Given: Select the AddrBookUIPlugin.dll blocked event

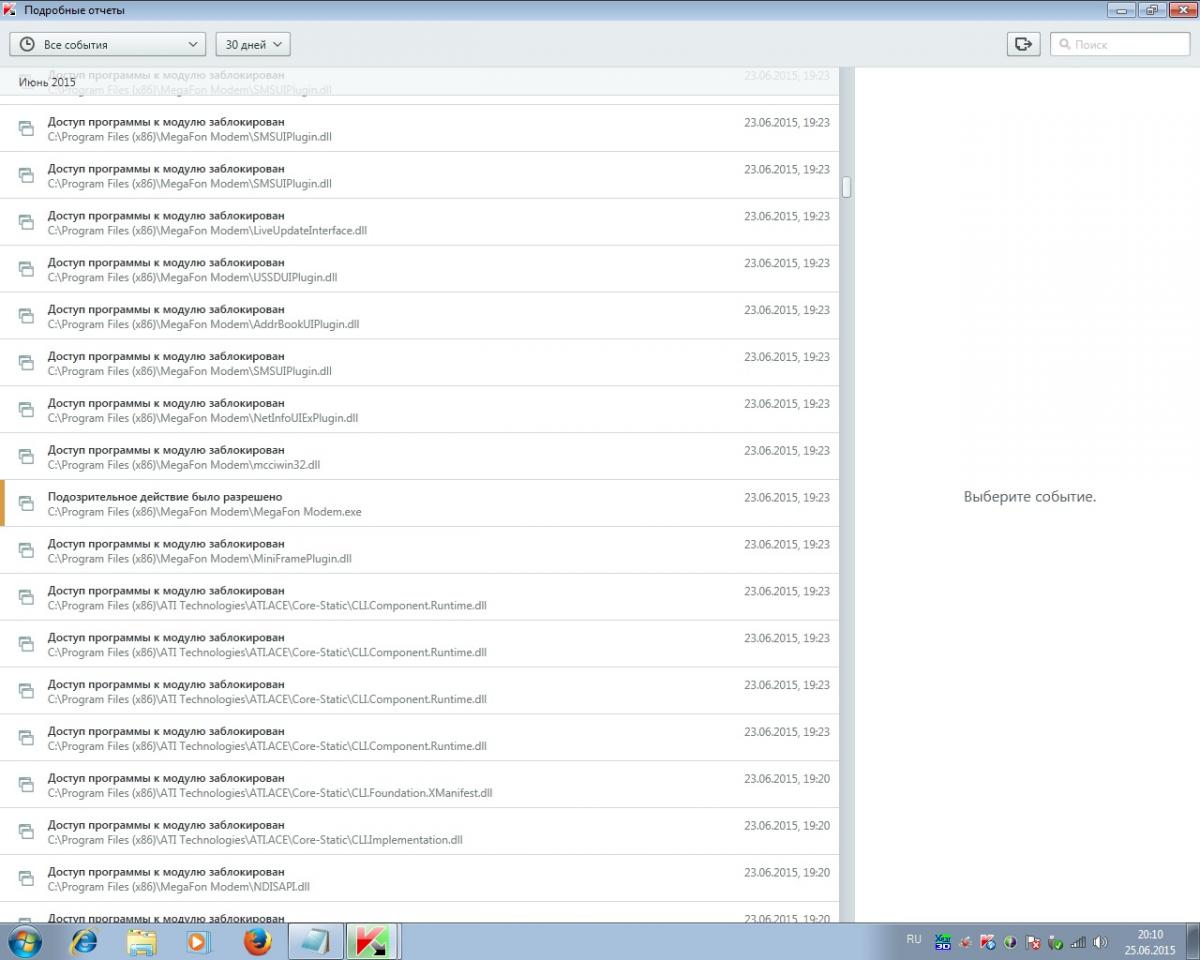Looking at the screenshot, I should [419, 316].
